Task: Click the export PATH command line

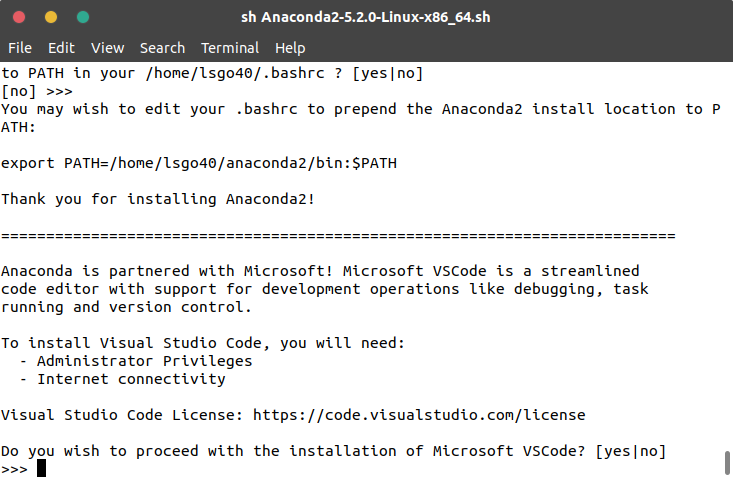Action: 199,163
